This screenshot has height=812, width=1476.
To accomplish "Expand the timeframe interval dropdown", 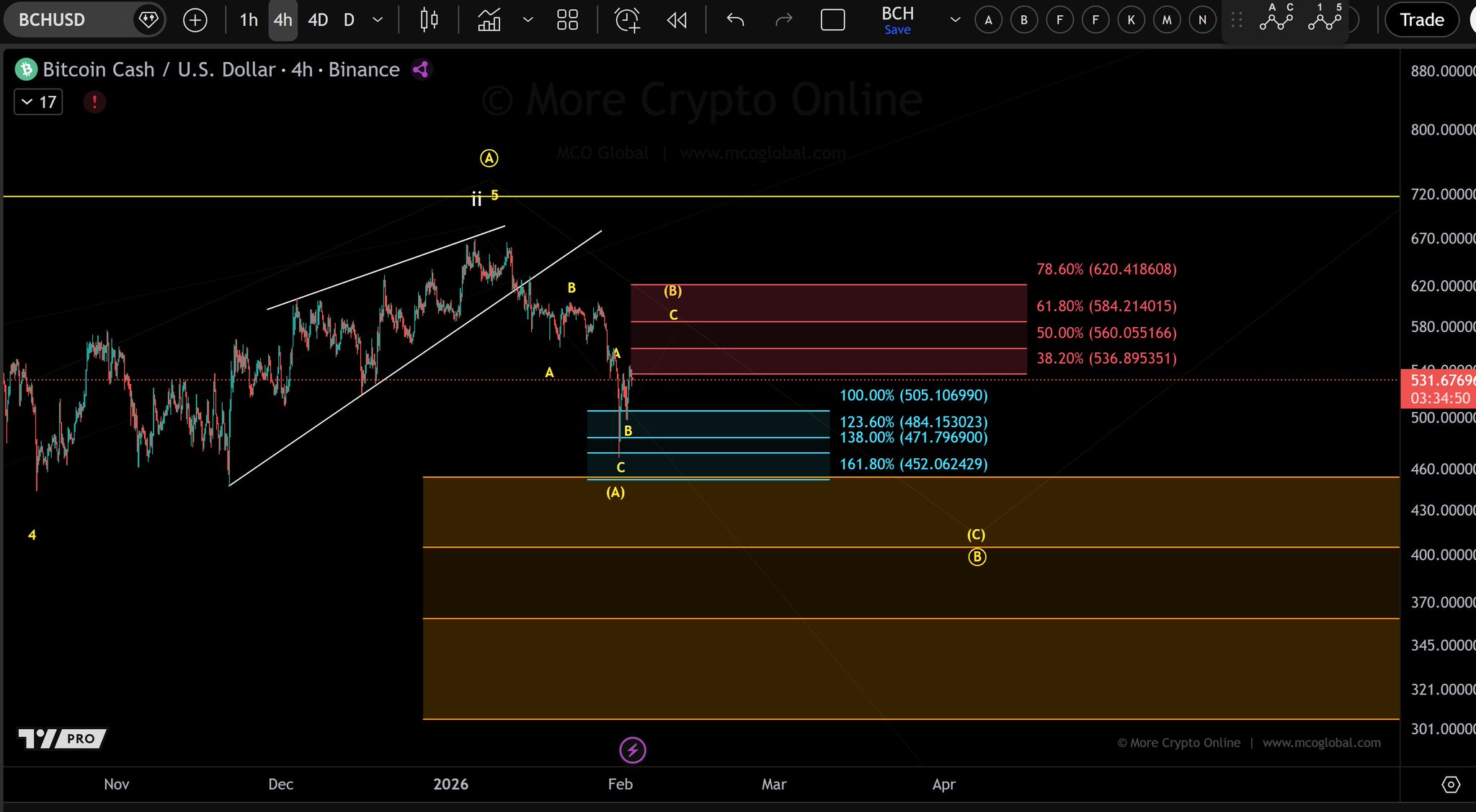I will pyautogui.click(x=377, y=20).
